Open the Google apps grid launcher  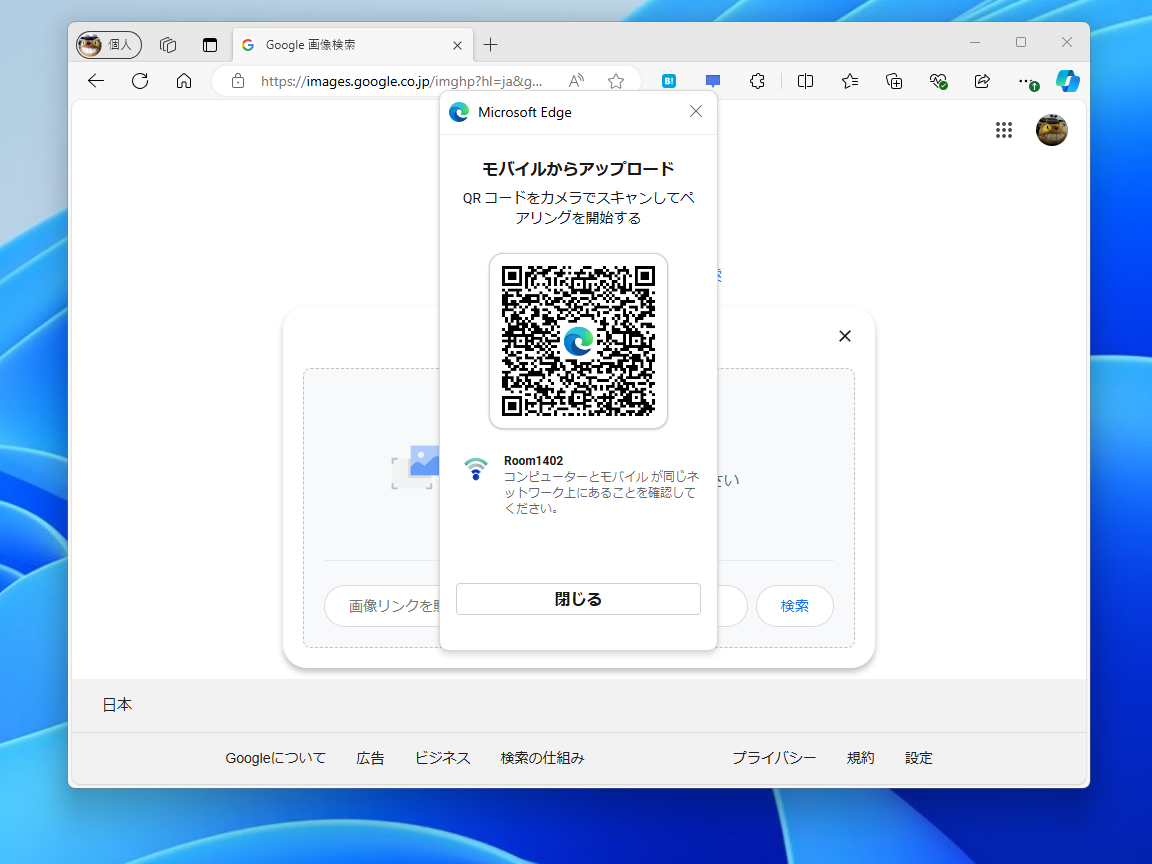point(1004,130)
